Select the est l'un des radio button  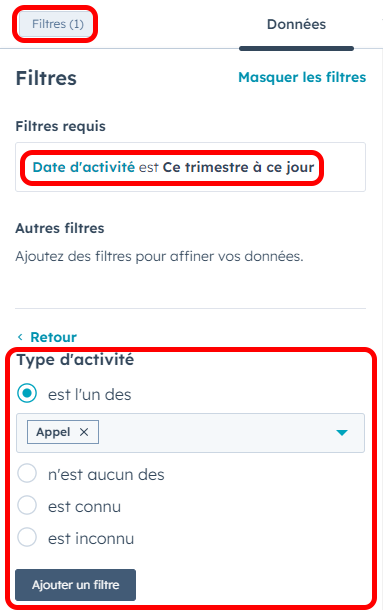pos(27,393)
